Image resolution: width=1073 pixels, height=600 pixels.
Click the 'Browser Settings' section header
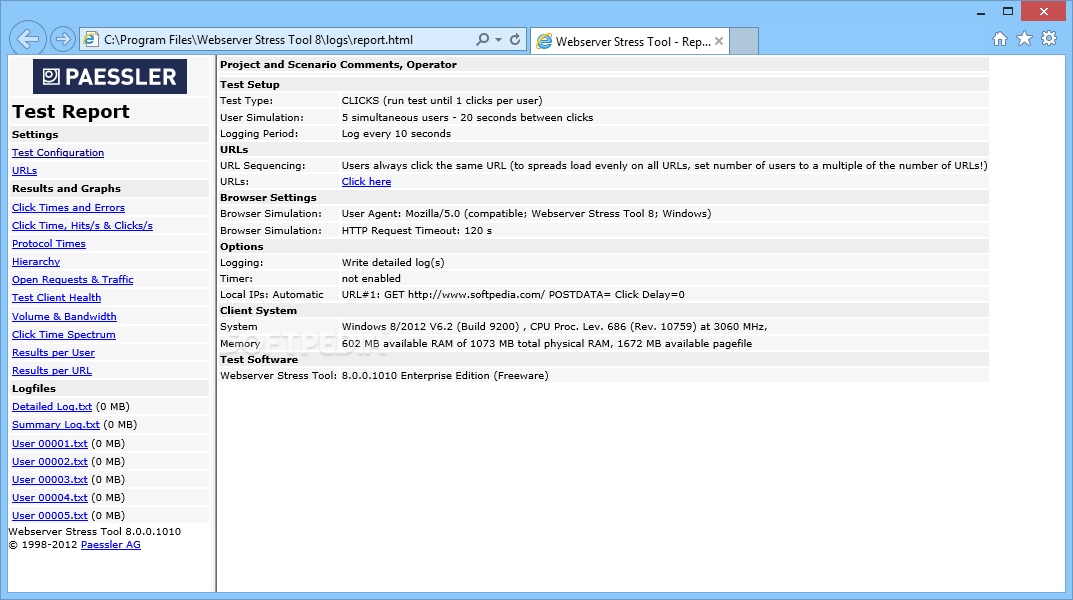(268, 198)
